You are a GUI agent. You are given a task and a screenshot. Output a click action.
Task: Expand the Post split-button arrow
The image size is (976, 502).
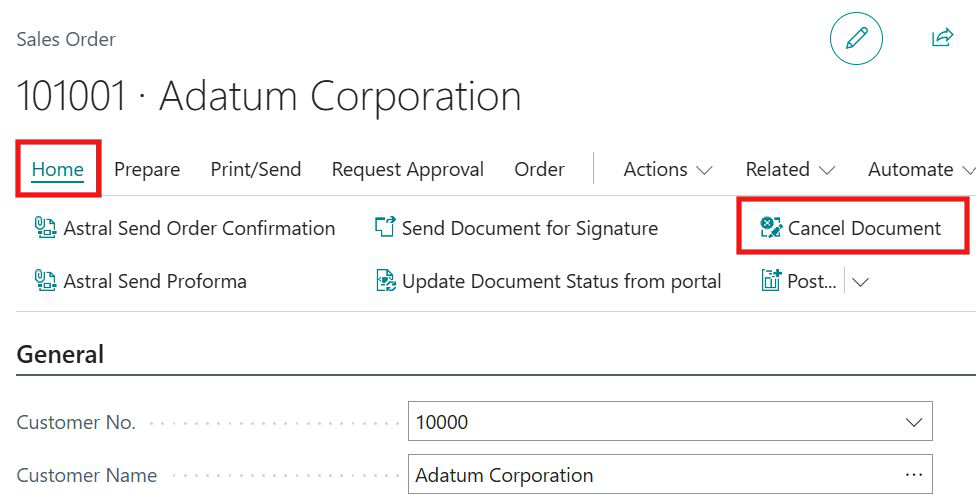[x=859, y=282]
